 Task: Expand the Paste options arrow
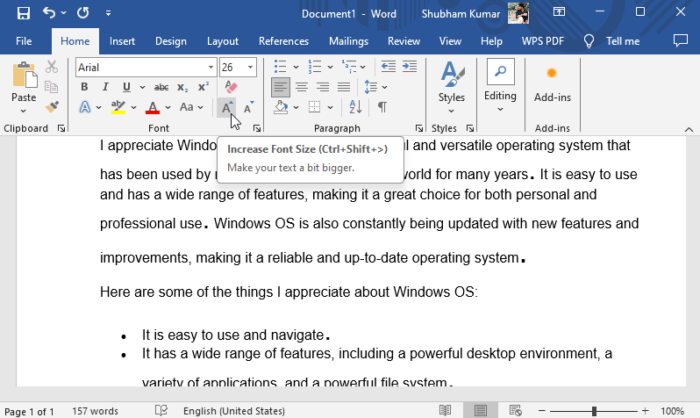(23, 111)
